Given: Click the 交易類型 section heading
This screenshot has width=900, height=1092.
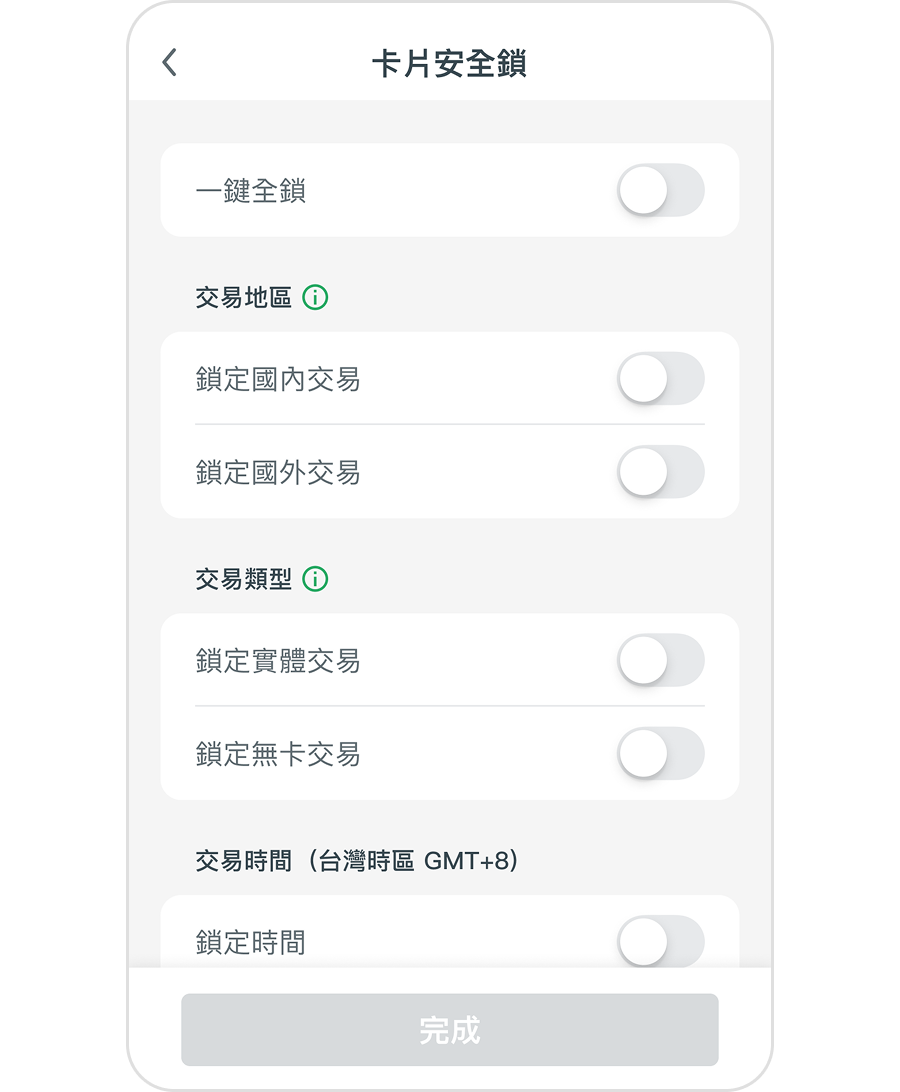Looking at the screenshot, I should tap(243, 580).
